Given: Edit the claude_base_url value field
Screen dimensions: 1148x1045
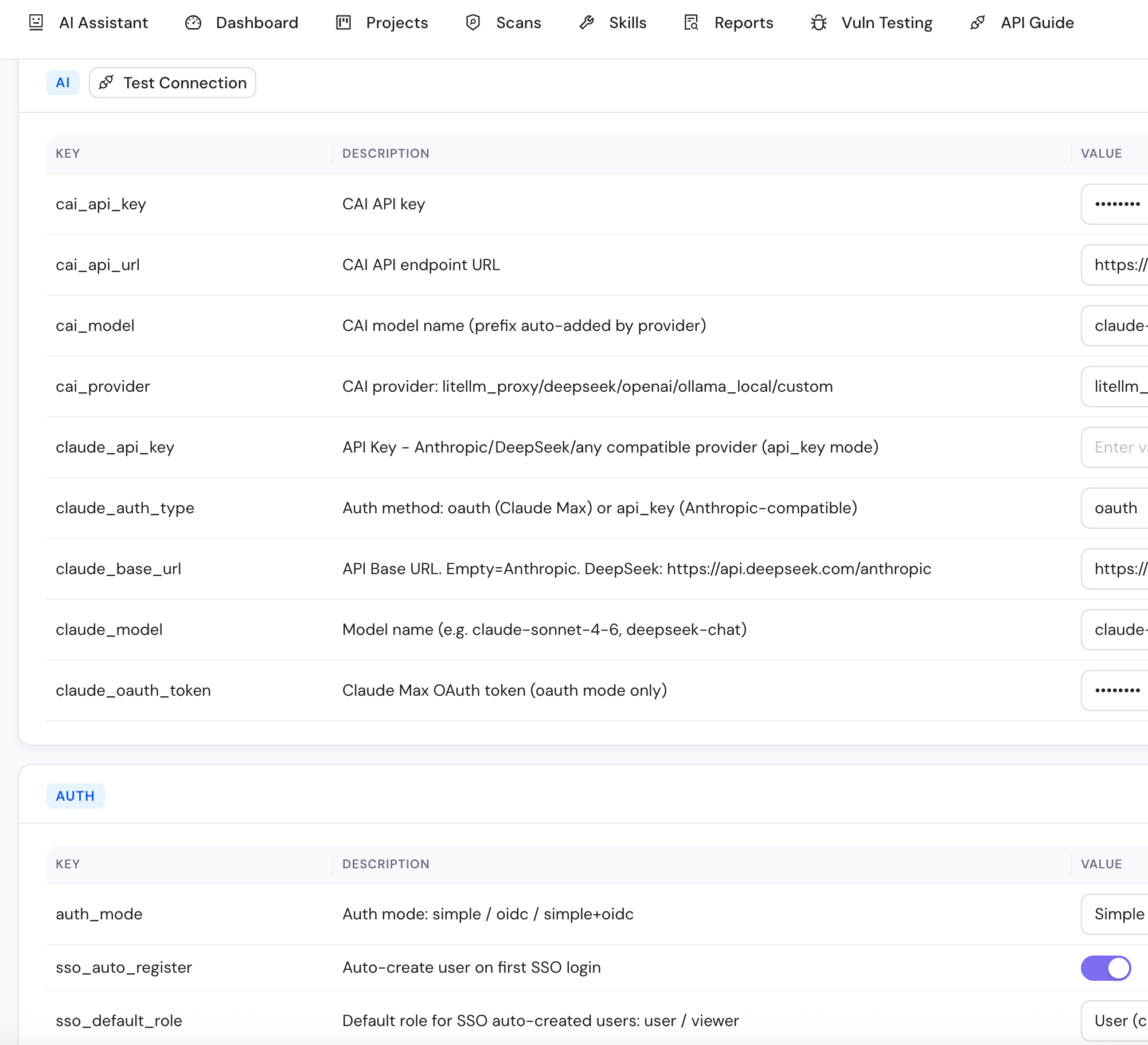Looking at the screenshot, I should click(1115, 569).
